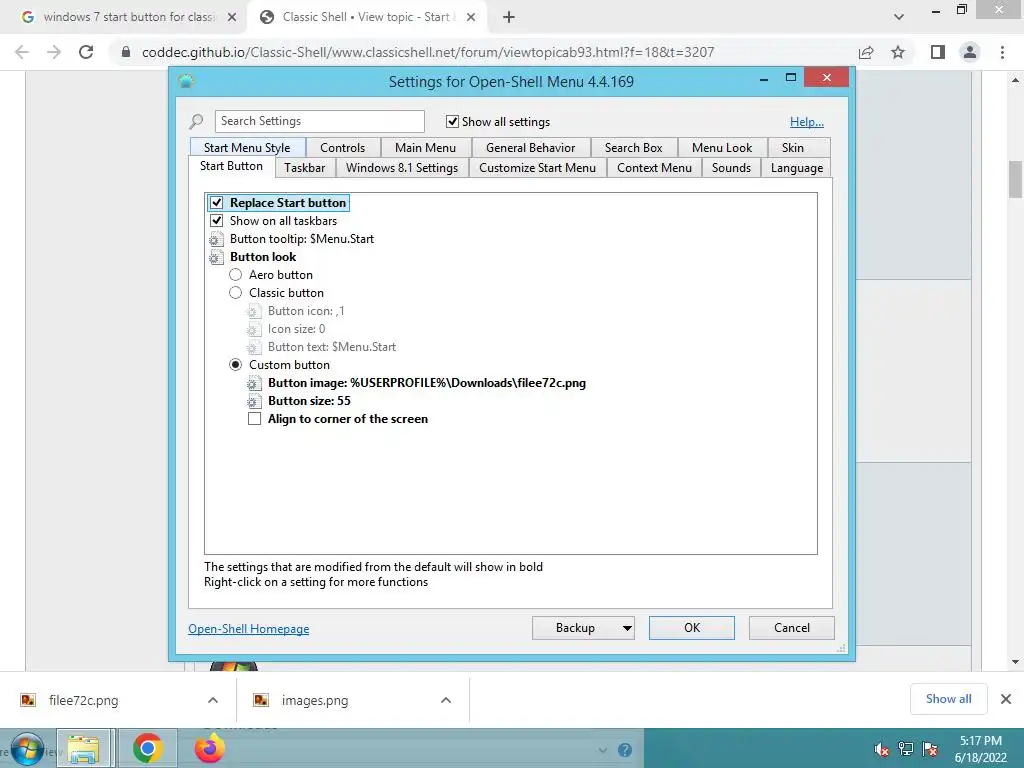Go back using the browser back arrow
This screenshot has height=768, width=1024.
[22, 52]
